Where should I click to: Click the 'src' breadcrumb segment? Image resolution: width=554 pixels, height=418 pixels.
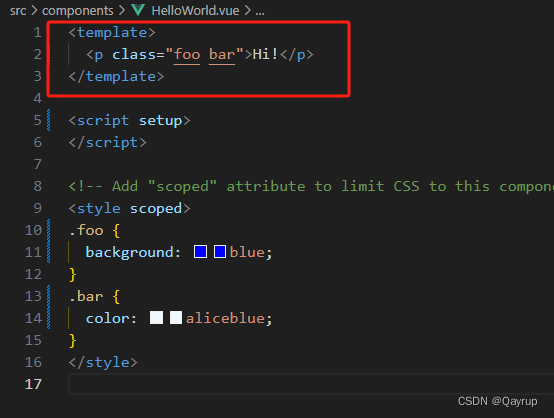coord(18,11)
